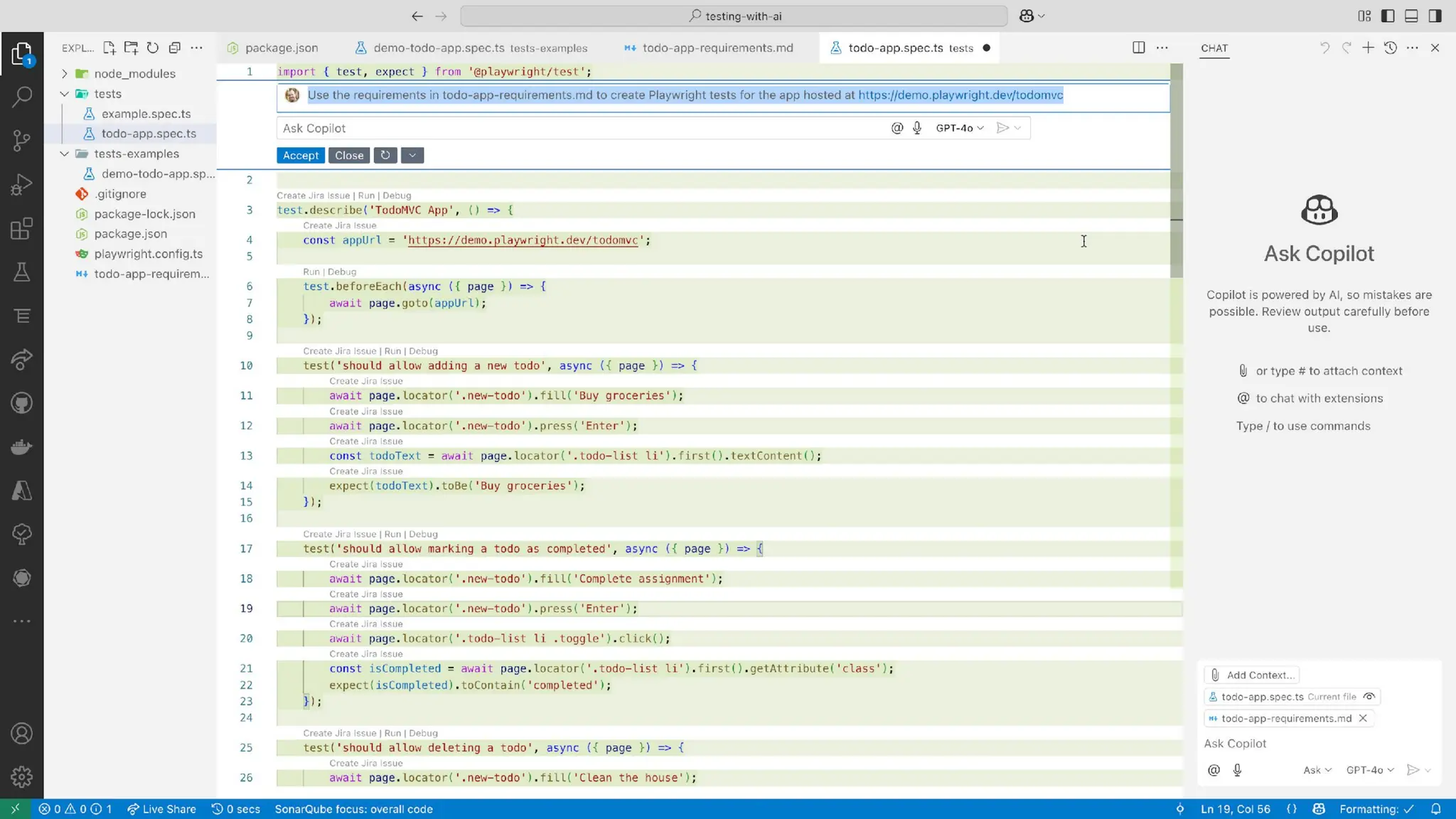Open Live Share from status bar

click(161, 809)
